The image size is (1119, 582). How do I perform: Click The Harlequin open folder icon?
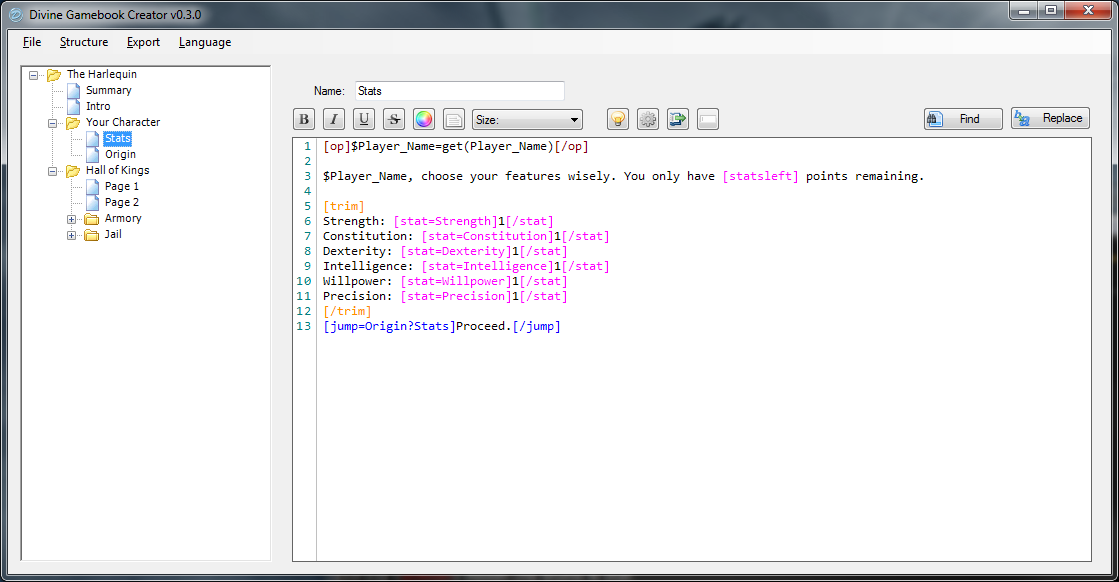point(54,75)
